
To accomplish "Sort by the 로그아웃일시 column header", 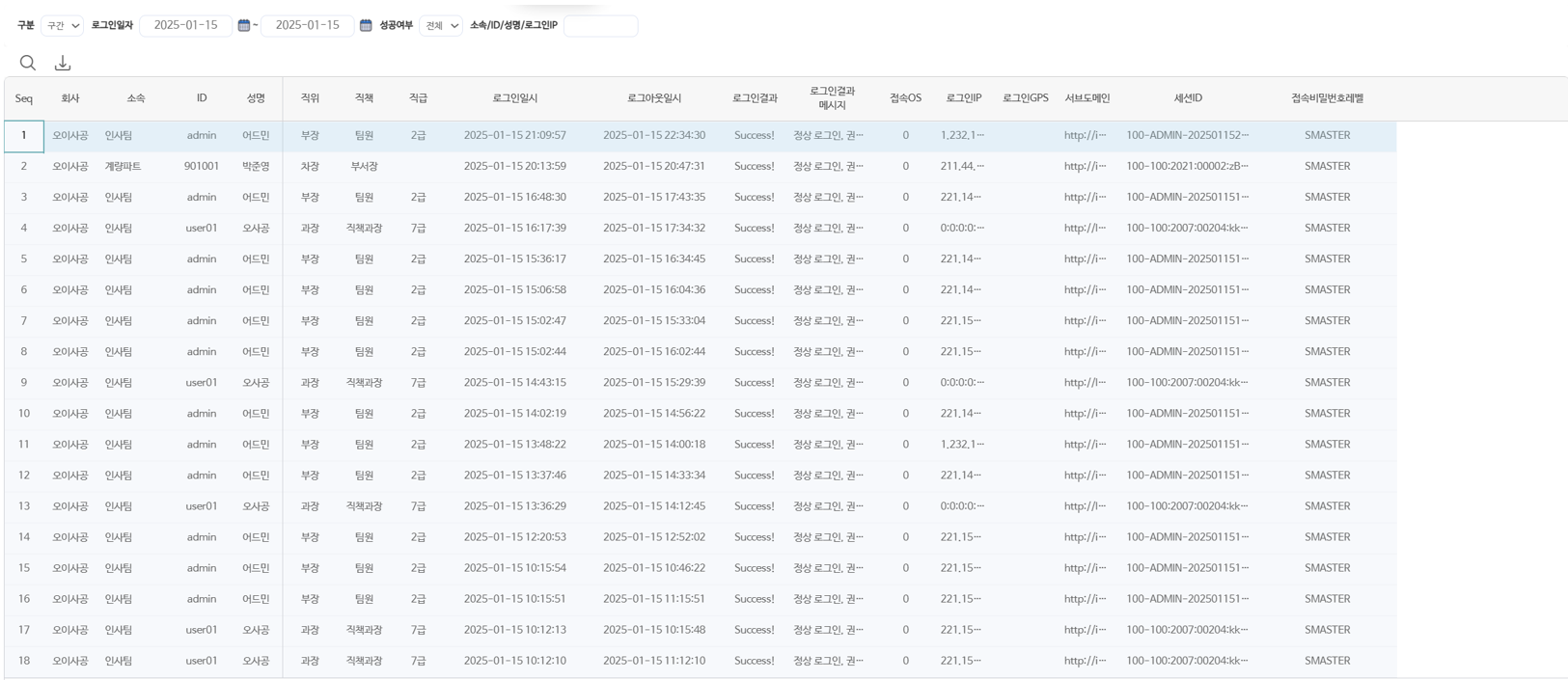I will coord(654,98).
